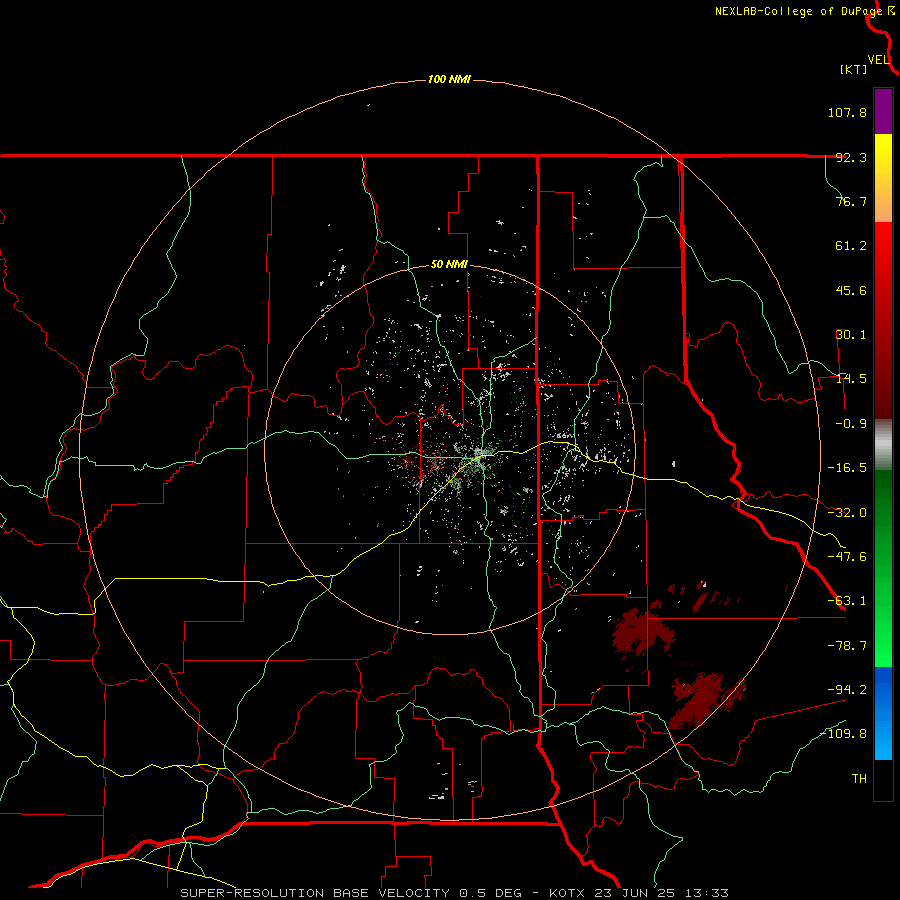Click the -109.8 scale value
Viewport: 900px width, 900px height.
point(843,734)
